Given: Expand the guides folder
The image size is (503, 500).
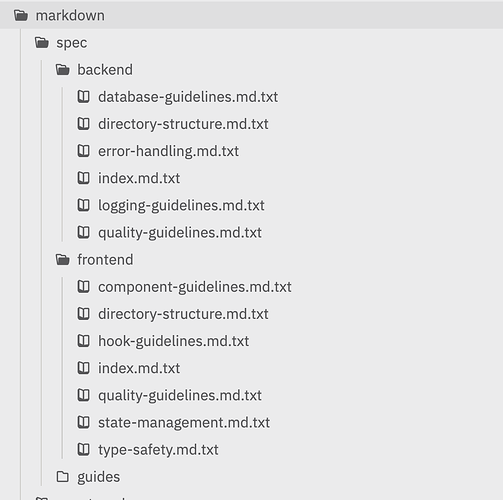Looking at the screenshot, I should click(x=99, y=477).
